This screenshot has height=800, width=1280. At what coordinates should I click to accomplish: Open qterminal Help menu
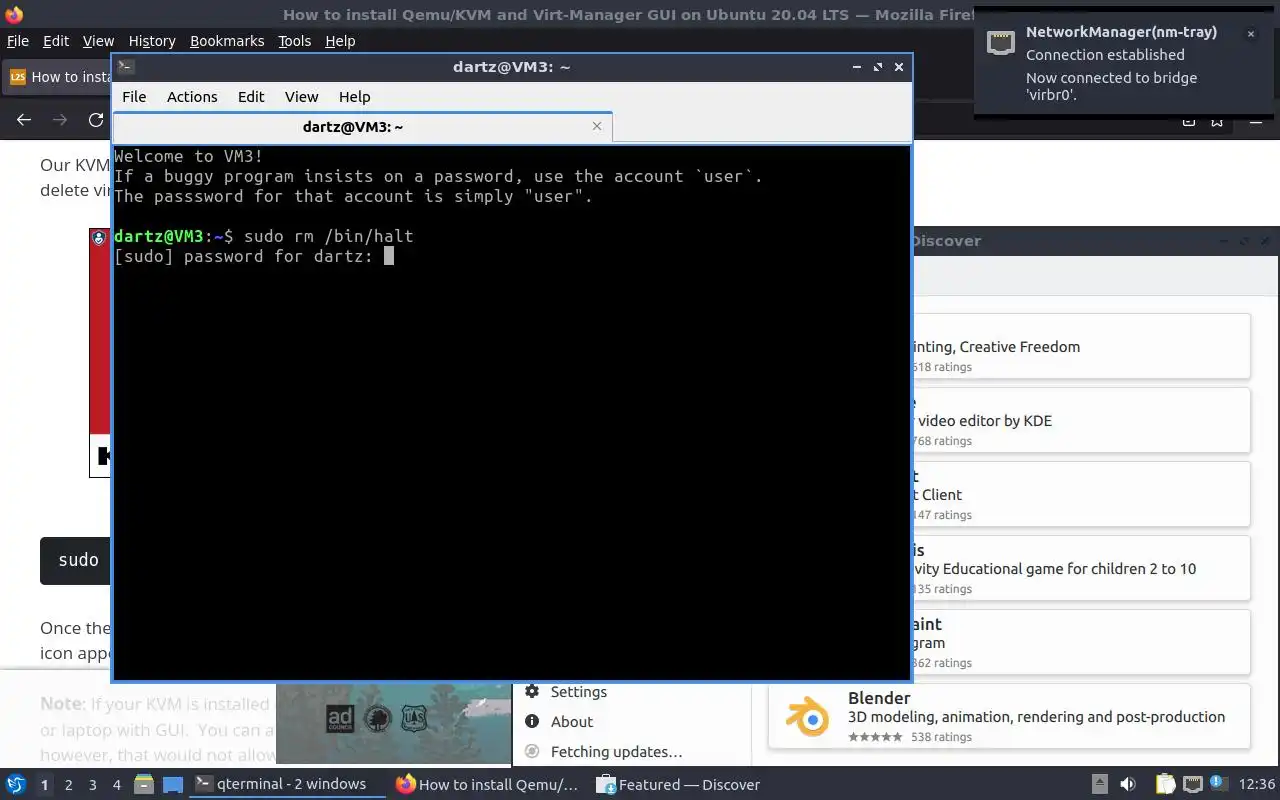(x=354, y=96)
